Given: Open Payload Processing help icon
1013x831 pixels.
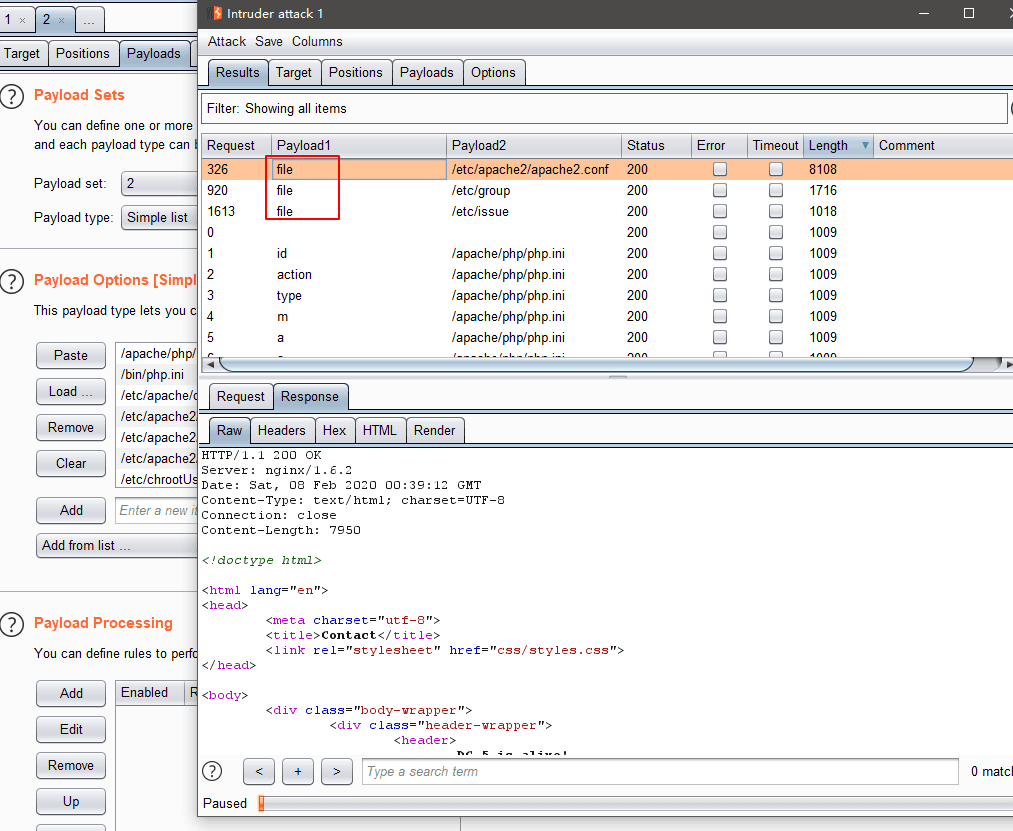Looking at the screenshot, I should tap(11, 624).
